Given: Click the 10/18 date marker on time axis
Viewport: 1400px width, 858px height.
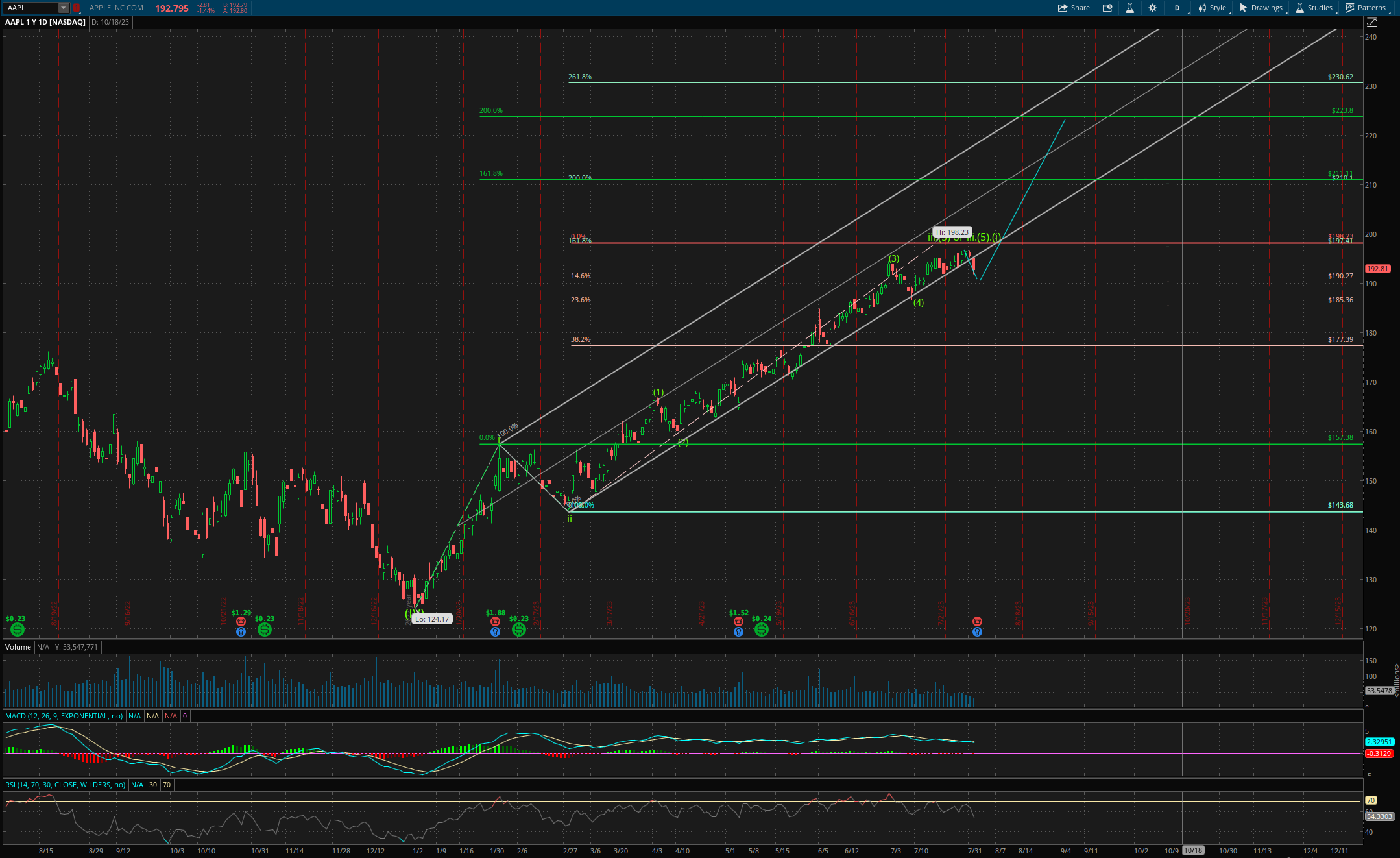Looking at the screenshot, I should click(x=1193, y=850).
